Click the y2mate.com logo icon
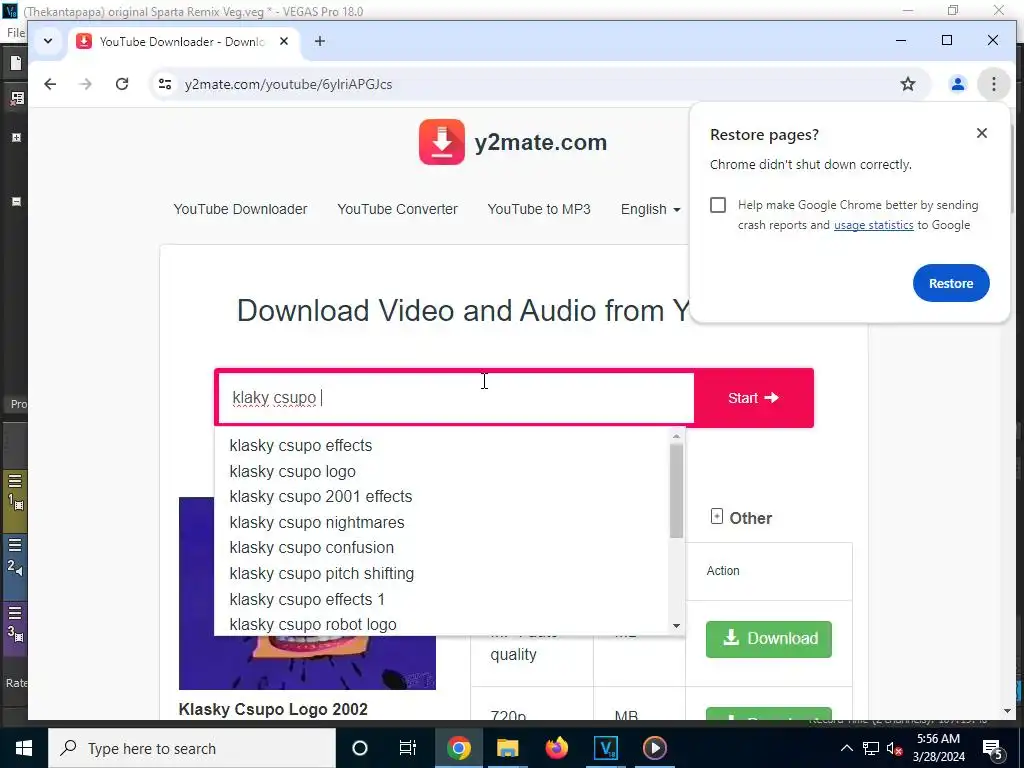This screenshot has height=768, width=1024. (x=442, y=142)
